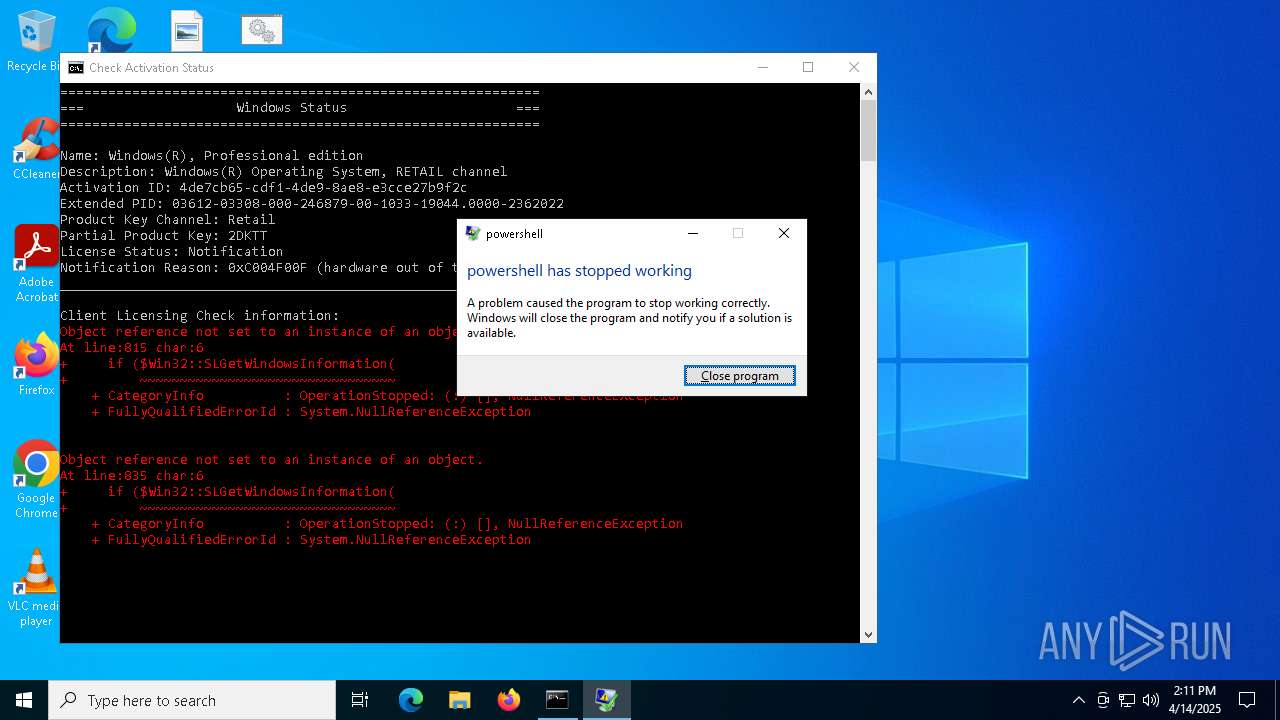
Task: Click the 'At line:835 char:6' error line
Action: pyautogui.click(x=132, y=476)
